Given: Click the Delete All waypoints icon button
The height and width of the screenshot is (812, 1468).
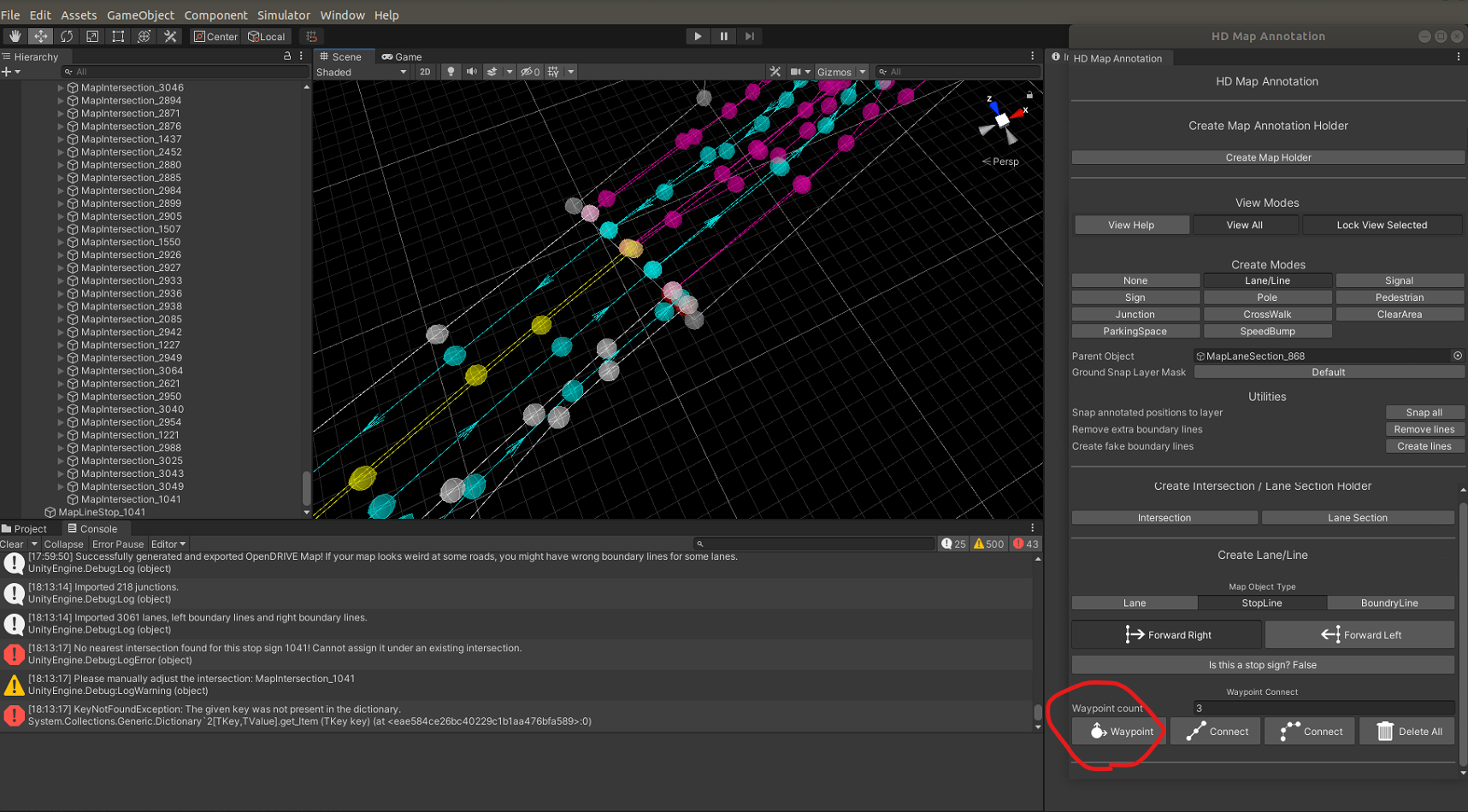Looking at the screenshot, I should click(x=1406, y=731).
